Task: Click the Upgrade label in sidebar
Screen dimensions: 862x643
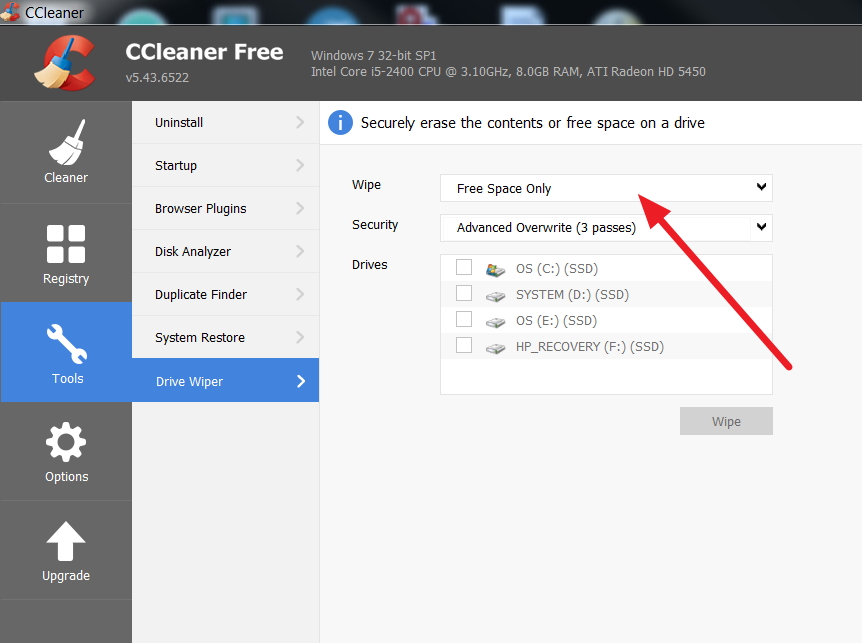Action: pyautogui.click(x=66, y=575)
